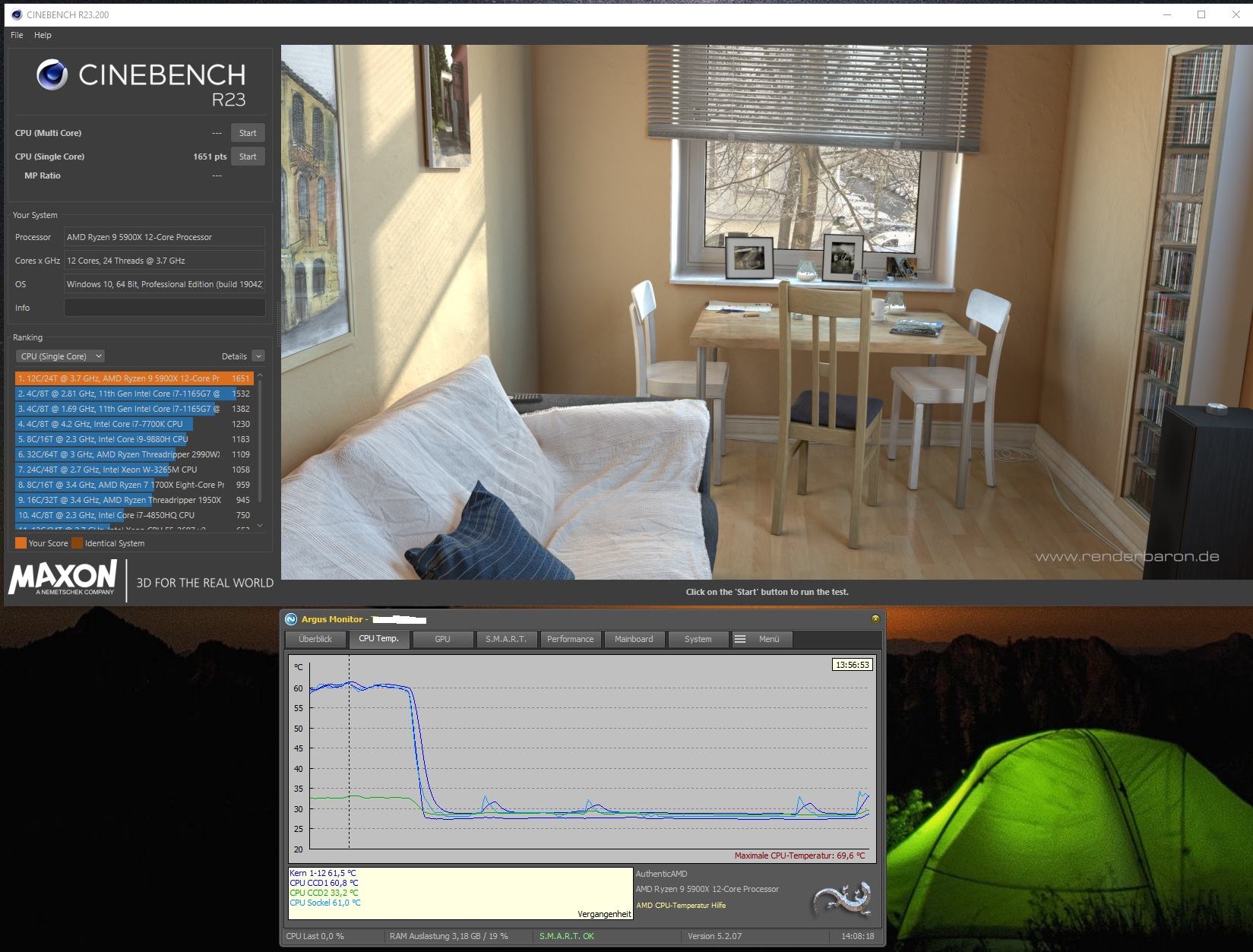Viewport: 1253px width, 952px height.
Task: Click the rendered room image
Action: (767, 312)
